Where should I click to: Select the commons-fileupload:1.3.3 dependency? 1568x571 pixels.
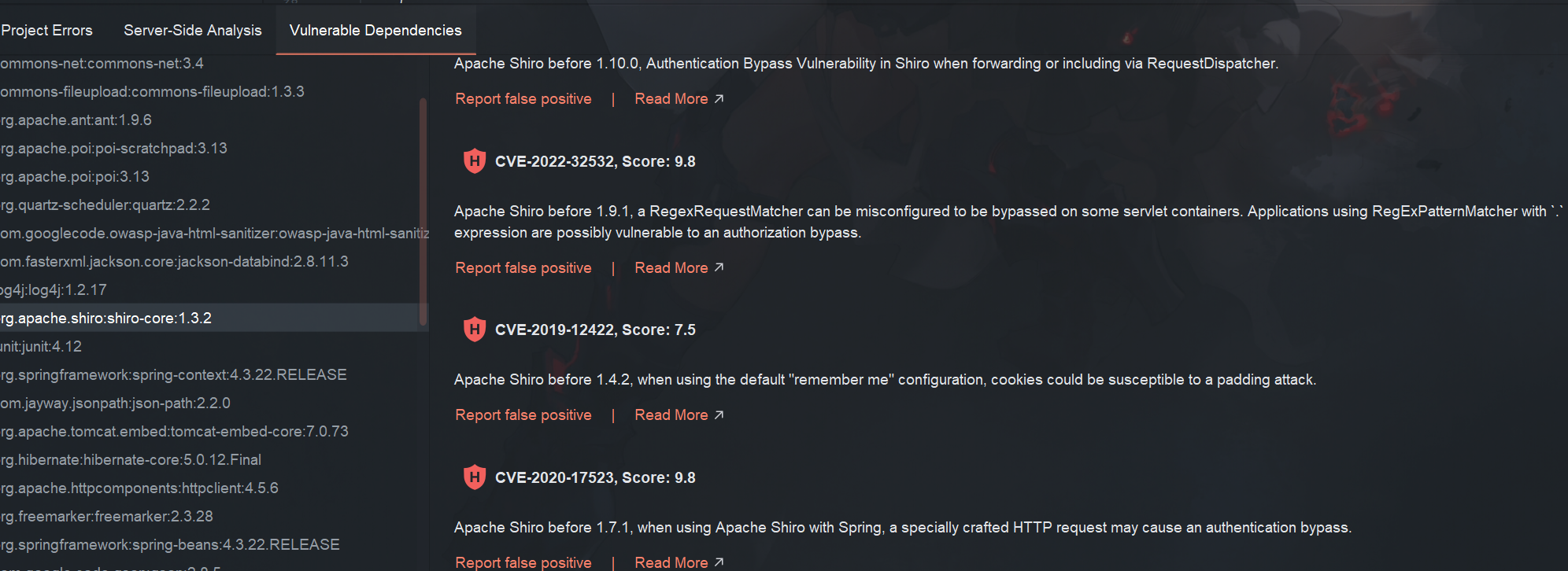click(152, 92)
